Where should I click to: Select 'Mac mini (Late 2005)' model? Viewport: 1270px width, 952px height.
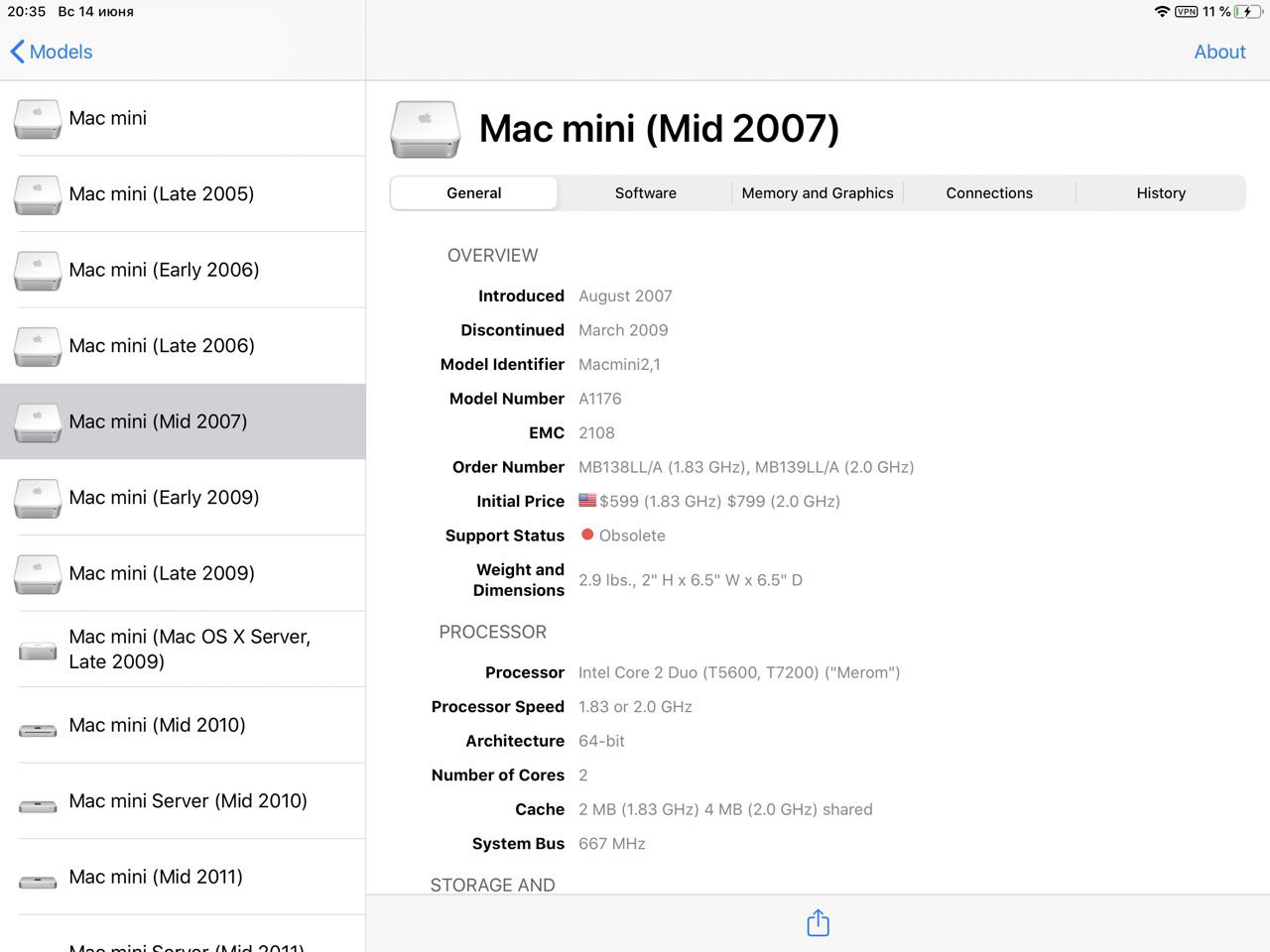183,193
